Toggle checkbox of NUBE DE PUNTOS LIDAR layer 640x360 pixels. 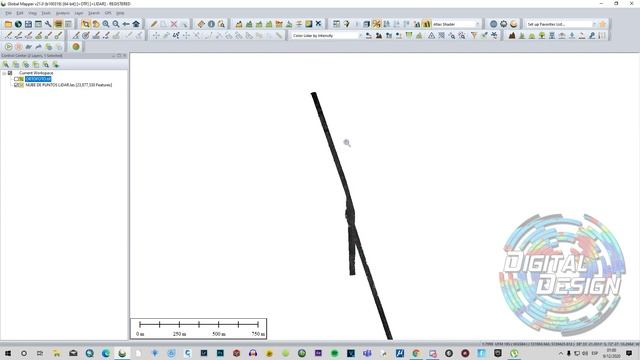pyautogui.click(x=16, y=85)
